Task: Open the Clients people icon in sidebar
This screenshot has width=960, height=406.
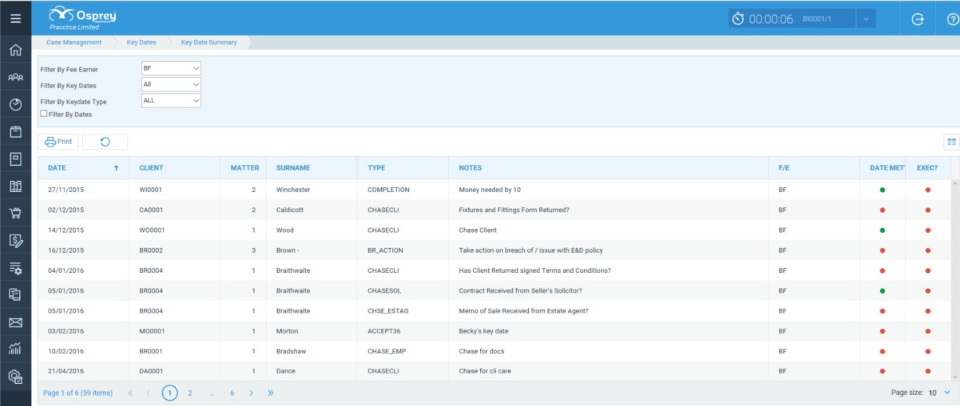Action: (15, 78)
